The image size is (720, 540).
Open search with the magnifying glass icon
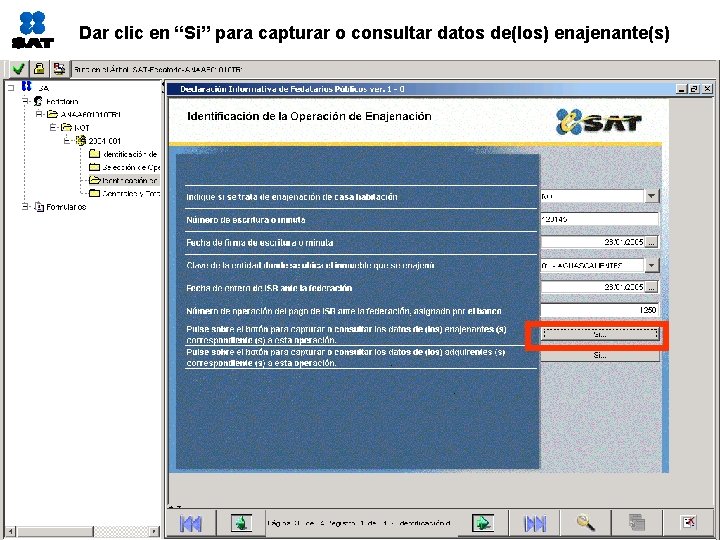pyautogui.click(x=585, y=523)
